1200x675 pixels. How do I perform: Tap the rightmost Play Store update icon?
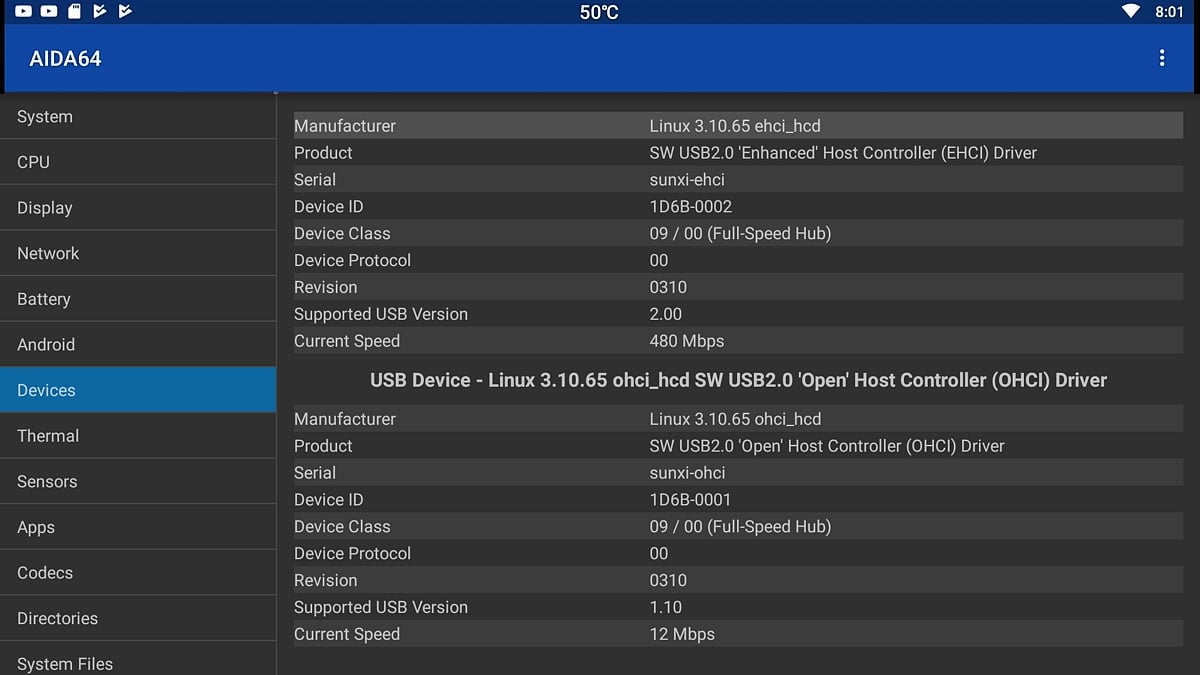point(125,12)
